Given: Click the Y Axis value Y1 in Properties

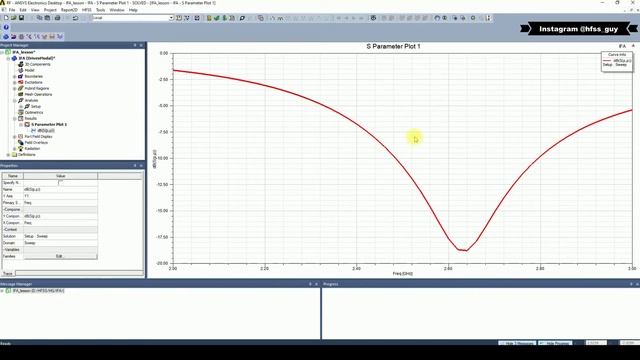Looking at the screenshot, I should 60,196.
